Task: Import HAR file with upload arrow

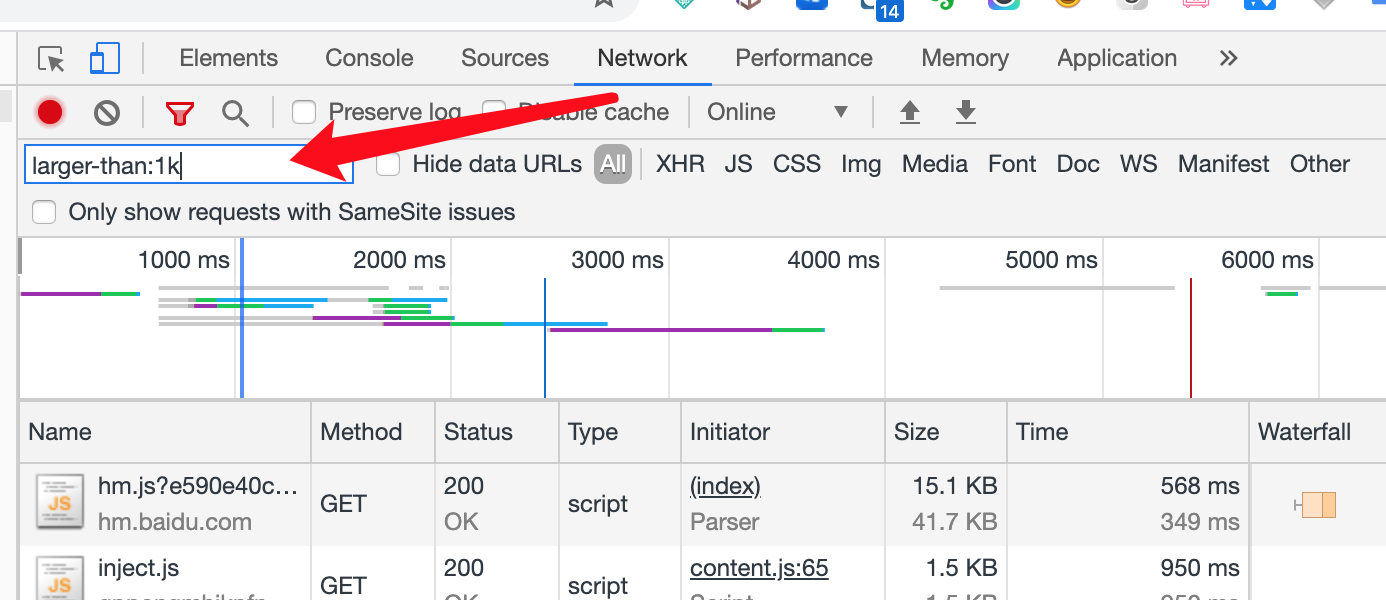Action: [909, 112]
